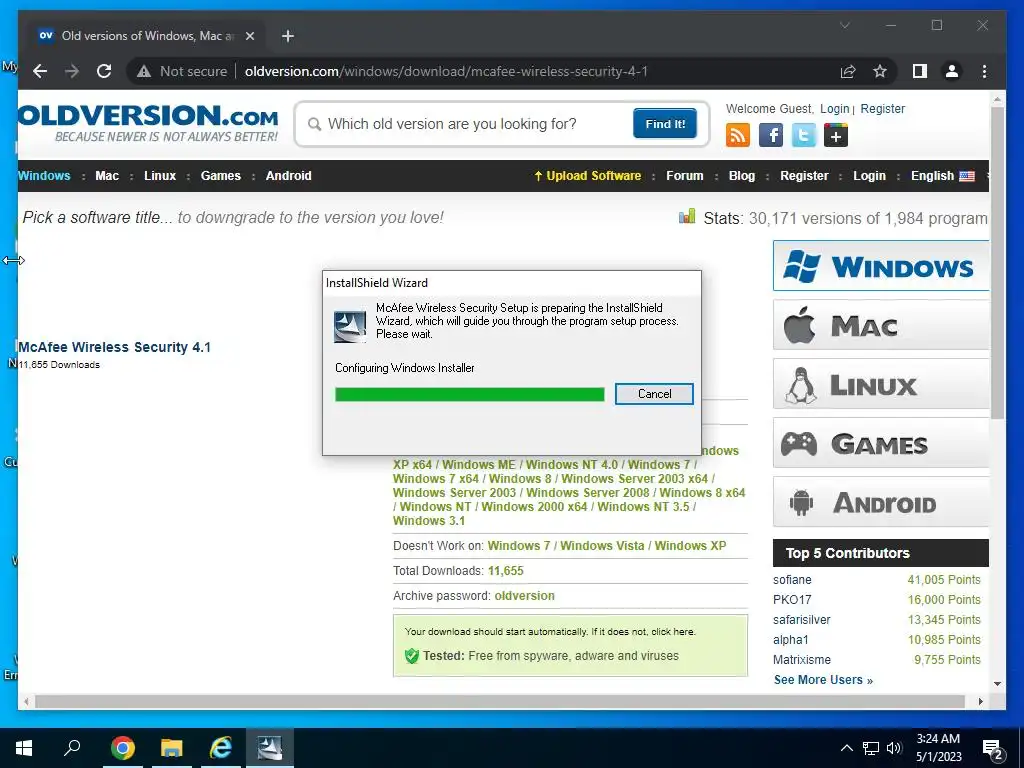Click the InstallShield taskbar icon

click(270, 748)
